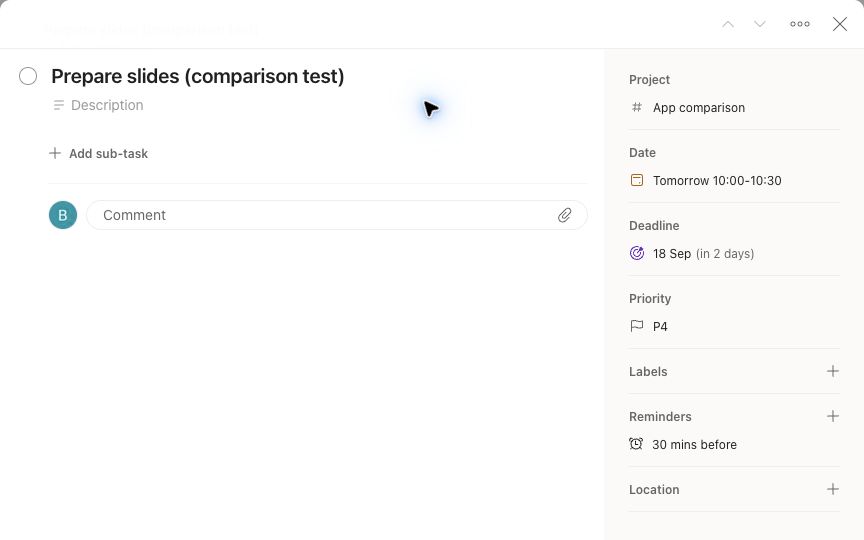Click the "(in 2 days)" text
Image resolution: width=864 pixels, height=540 pixels.
(x=725, y=253)
